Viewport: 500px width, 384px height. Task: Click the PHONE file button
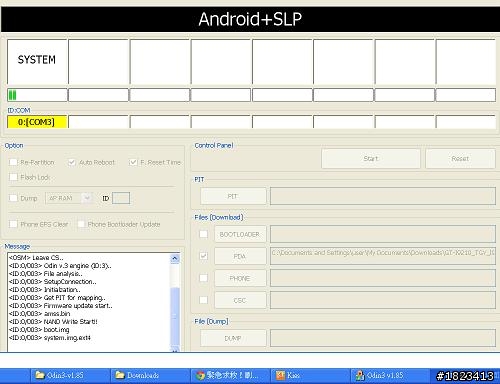240,278
